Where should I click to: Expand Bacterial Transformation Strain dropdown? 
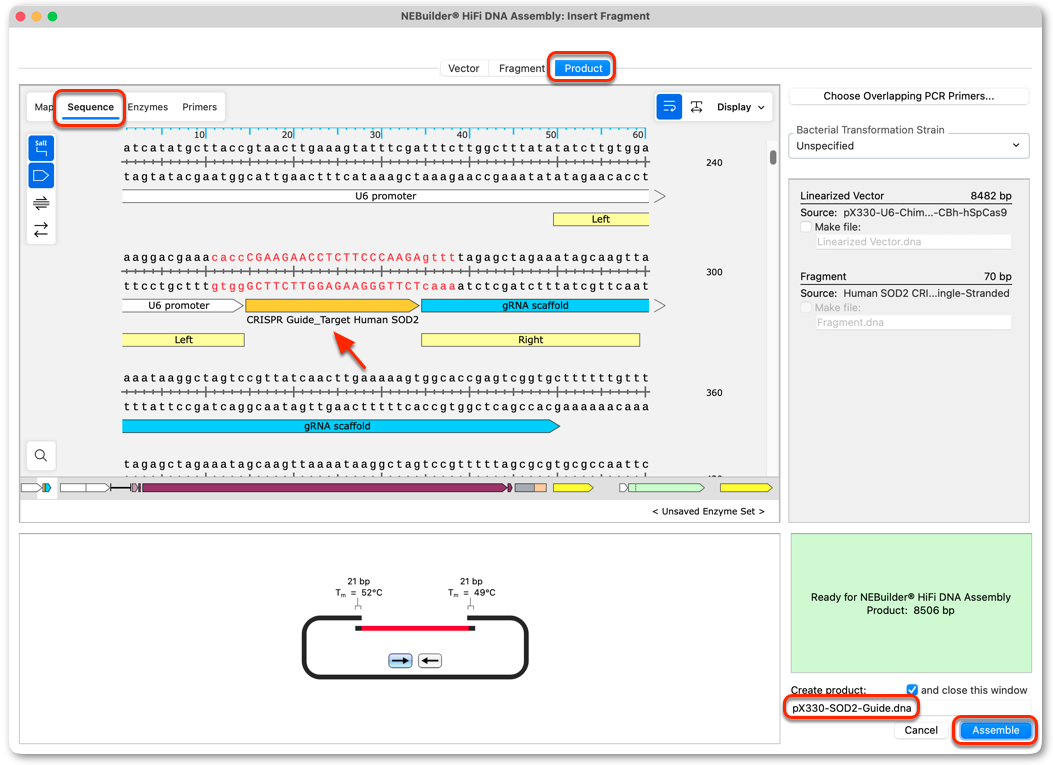click(909, 146)
